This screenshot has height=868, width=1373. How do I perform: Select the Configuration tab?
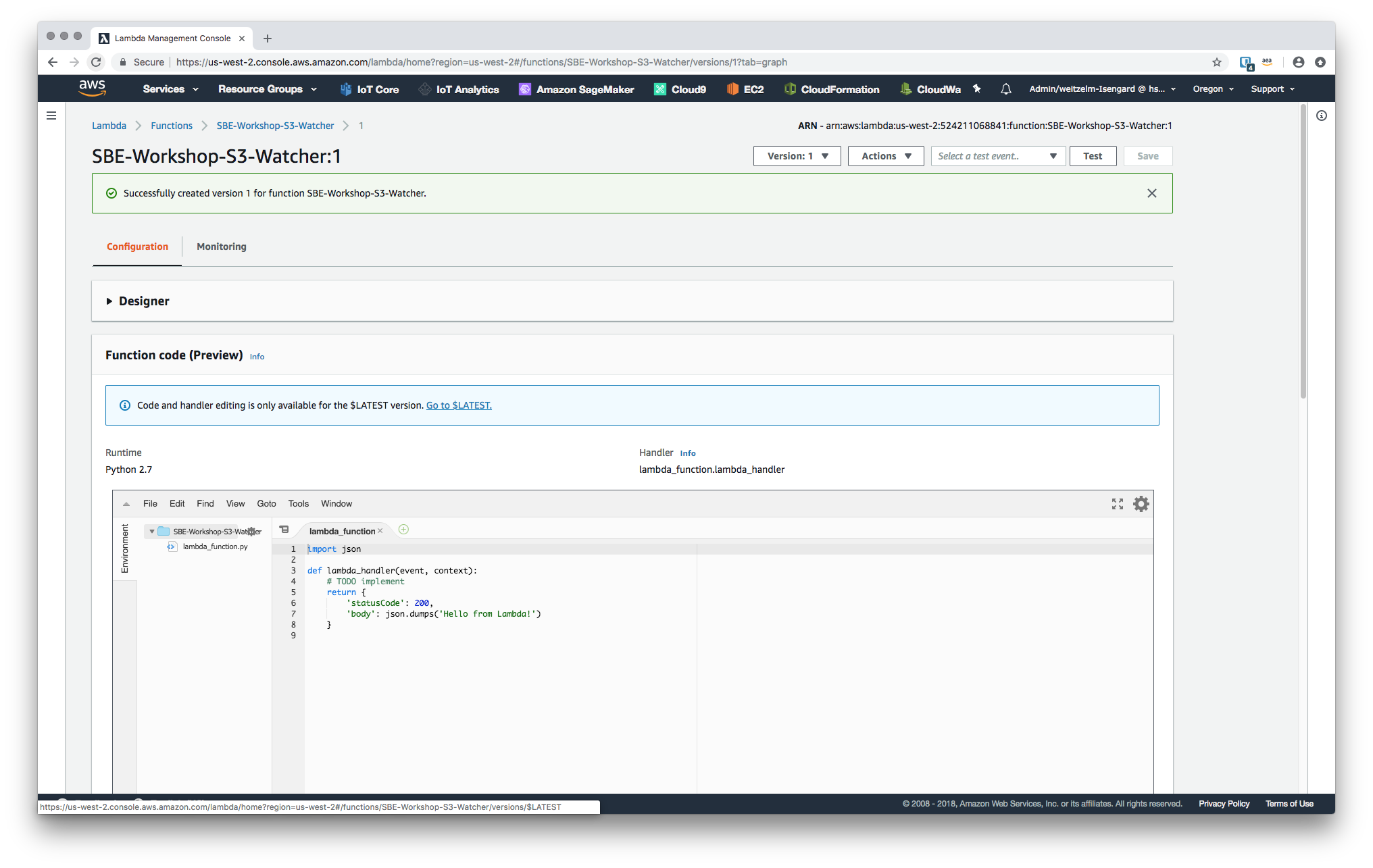coord(137,247)
